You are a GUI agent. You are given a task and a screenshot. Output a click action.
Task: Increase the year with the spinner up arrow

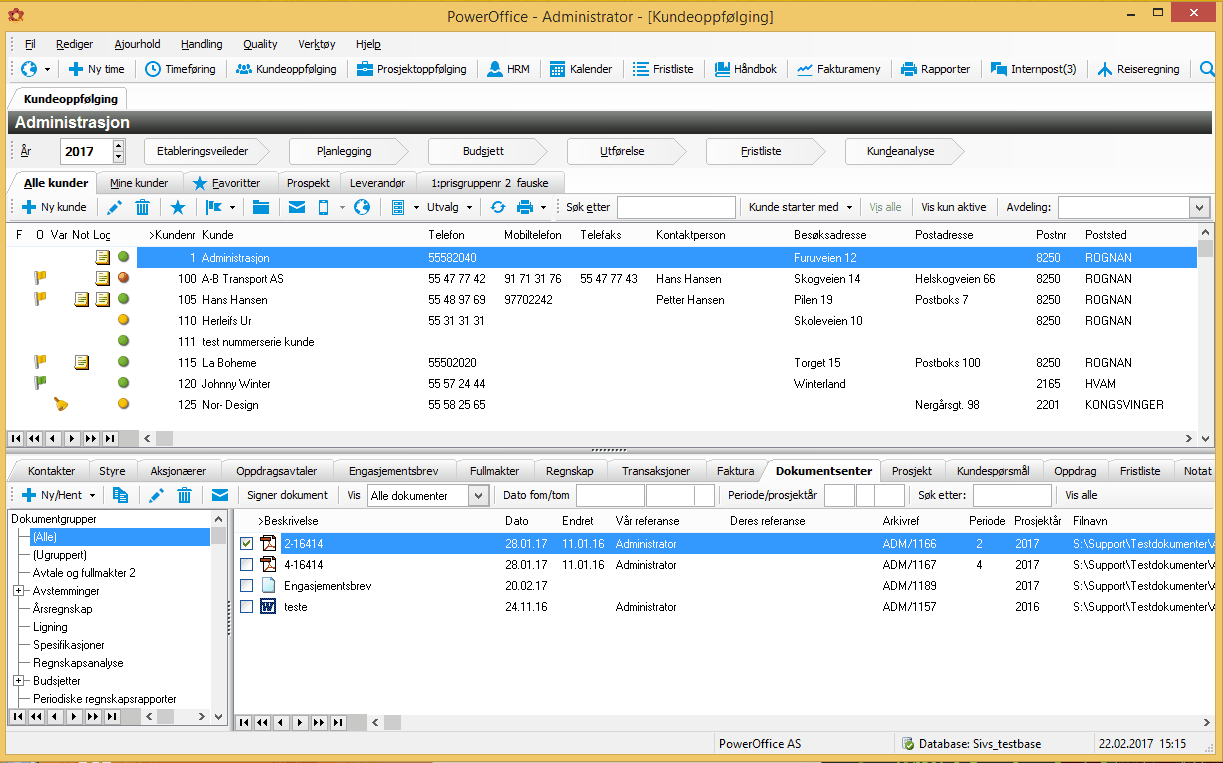pyautogui.click(x=119, y=146)
